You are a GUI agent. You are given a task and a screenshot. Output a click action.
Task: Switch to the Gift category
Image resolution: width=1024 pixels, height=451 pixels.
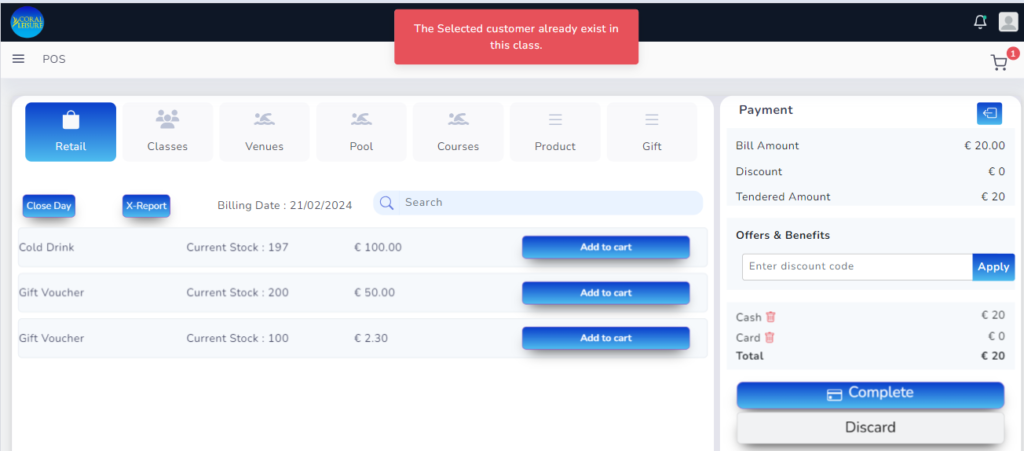652,132
